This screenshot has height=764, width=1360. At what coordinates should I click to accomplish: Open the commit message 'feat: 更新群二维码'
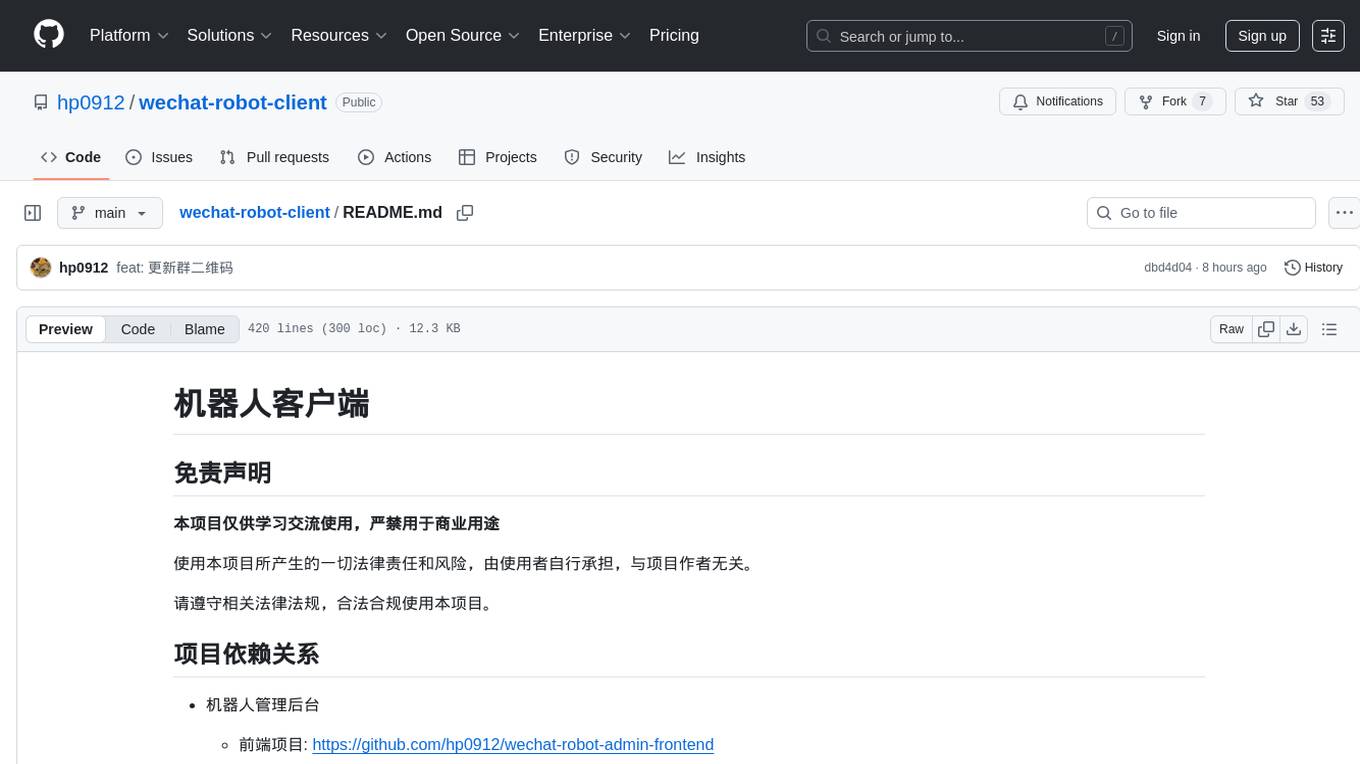tap(175, 267)
